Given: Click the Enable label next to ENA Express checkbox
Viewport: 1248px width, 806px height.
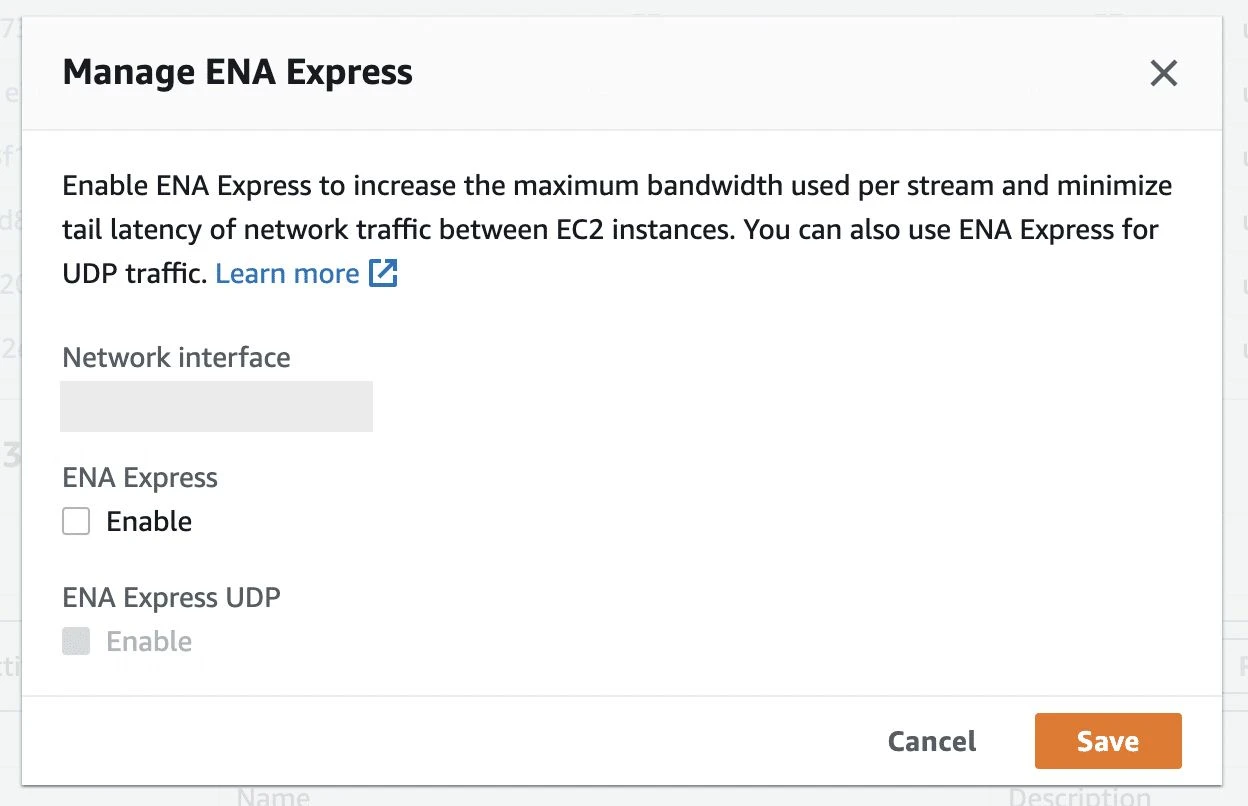Looking at the screenshot, I should pyautogui.click(x=148, y=520).
